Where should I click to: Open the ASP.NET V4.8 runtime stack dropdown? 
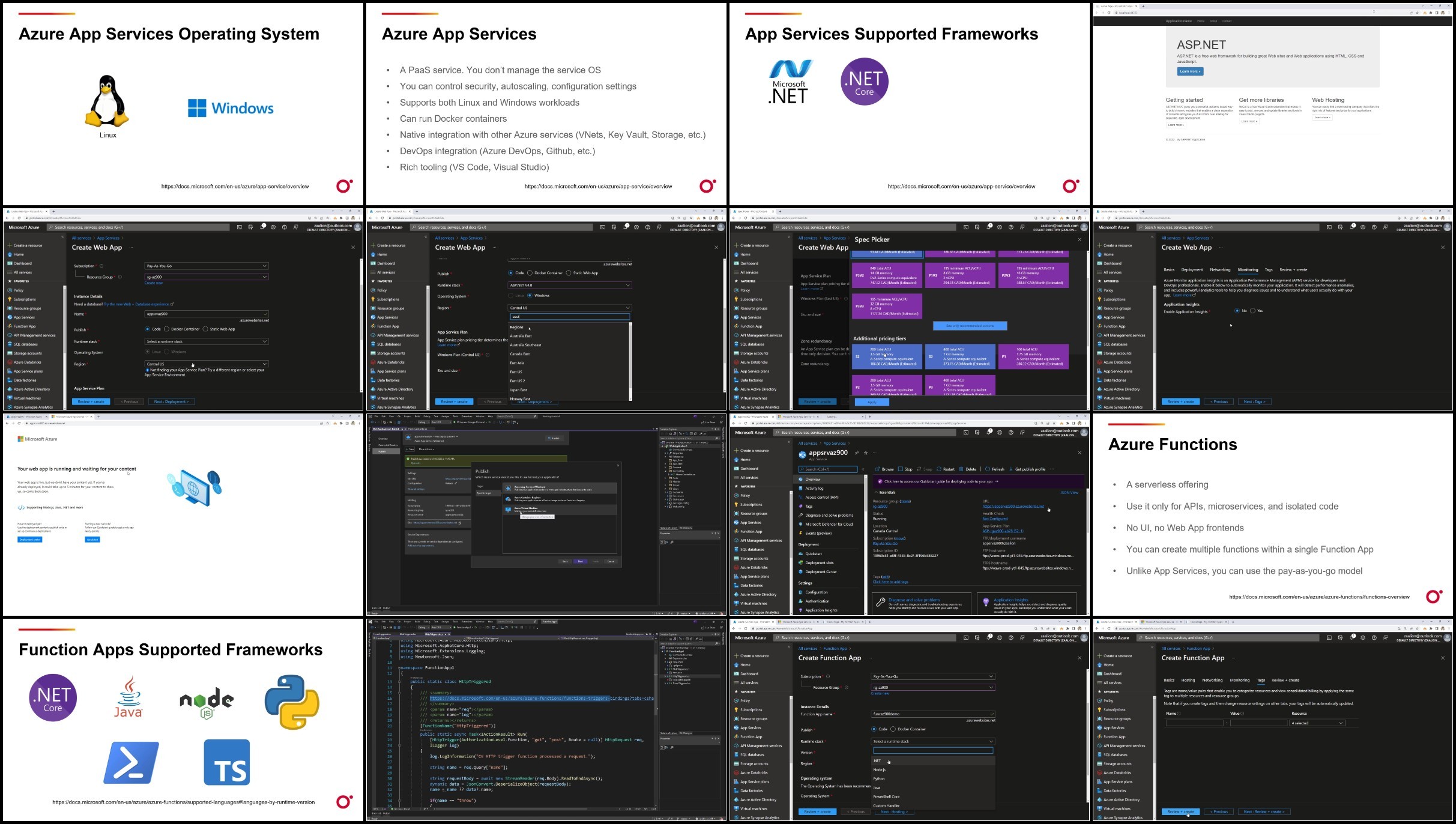(569, 285)
